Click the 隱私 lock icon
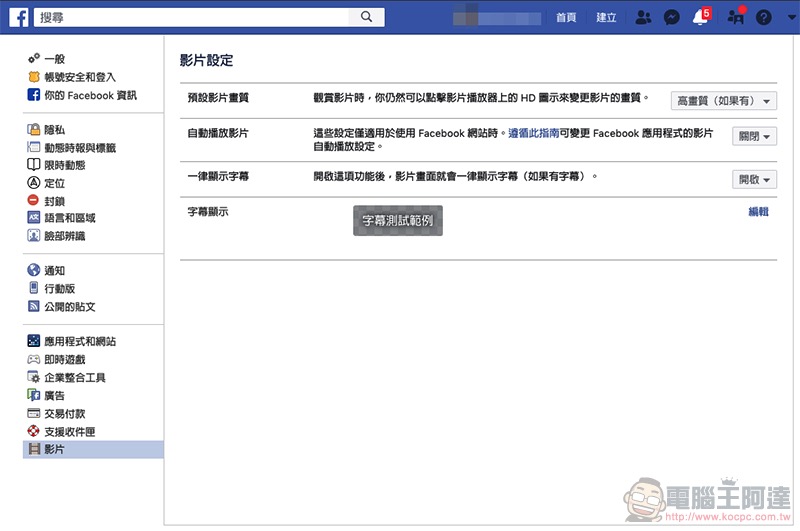800x531 pixels. click(x=34, y=129)
